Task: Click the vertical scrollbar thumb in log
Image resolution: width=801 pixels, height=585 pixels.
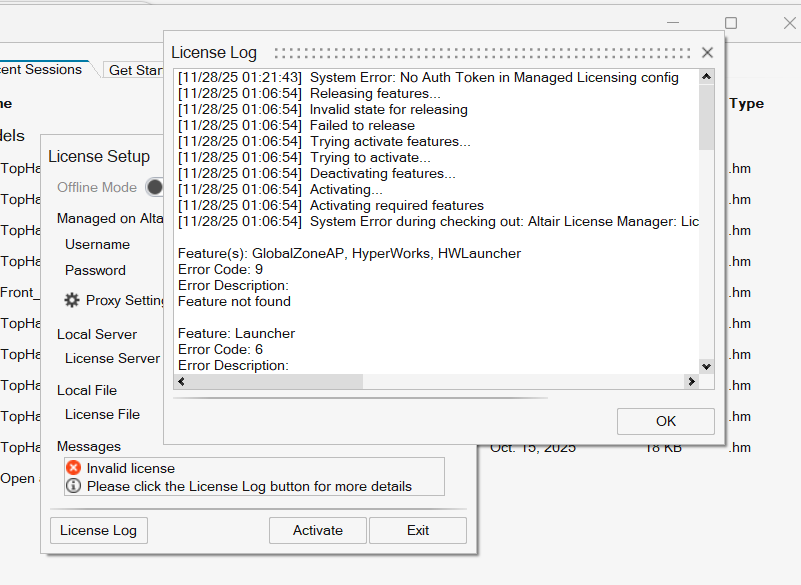Action: [x=706, y=117]
